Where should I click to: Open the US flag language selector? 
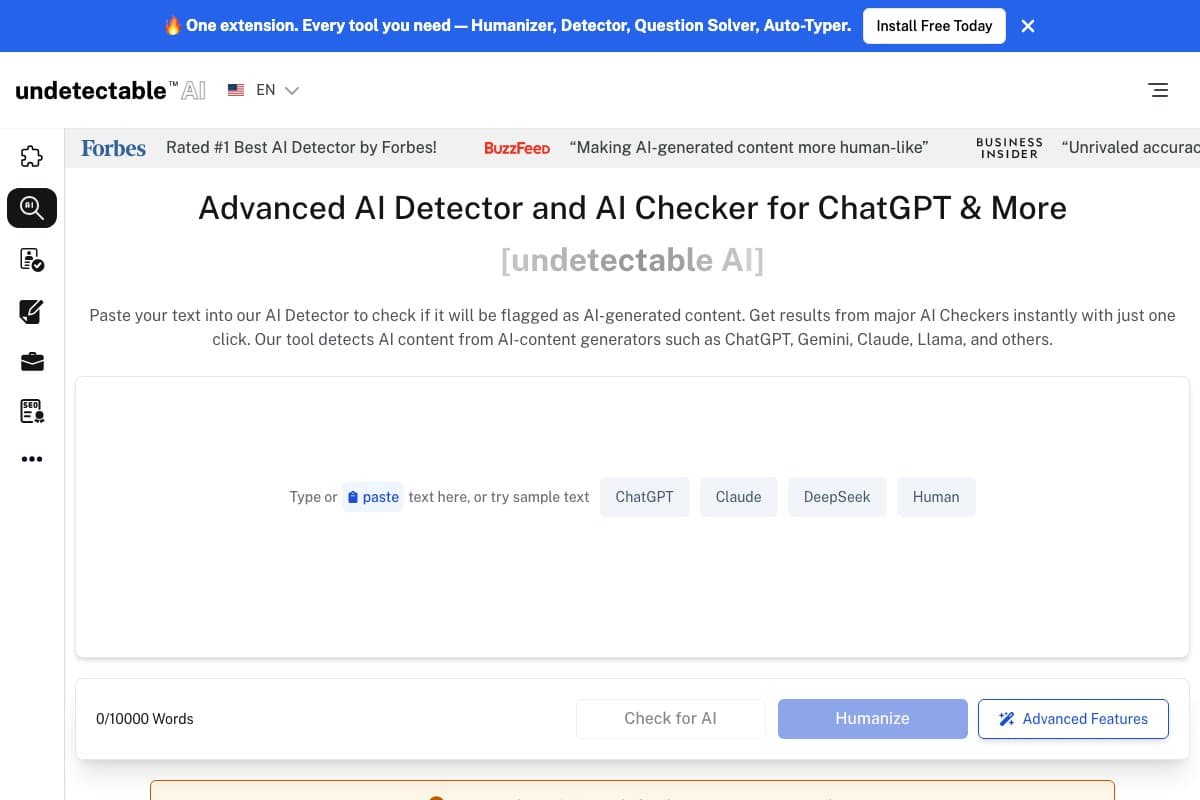pyautogui.click(x=236, y=89)
